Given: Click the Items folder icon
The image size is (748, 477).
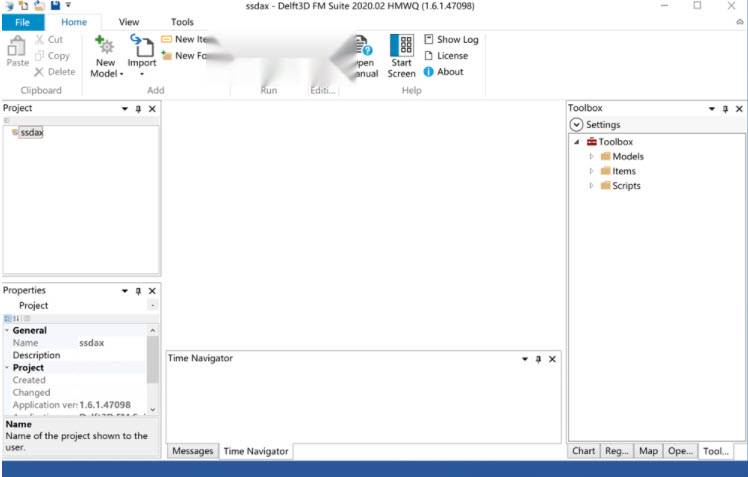Looking at the screenshot, I should 605,171.
